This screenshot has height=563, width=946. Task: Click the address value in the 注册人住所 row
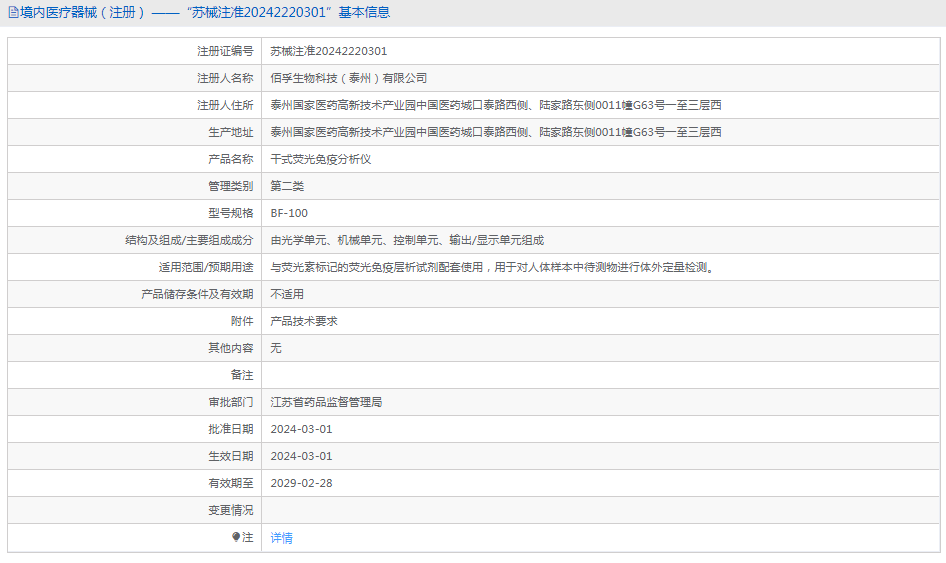(496, 105)
